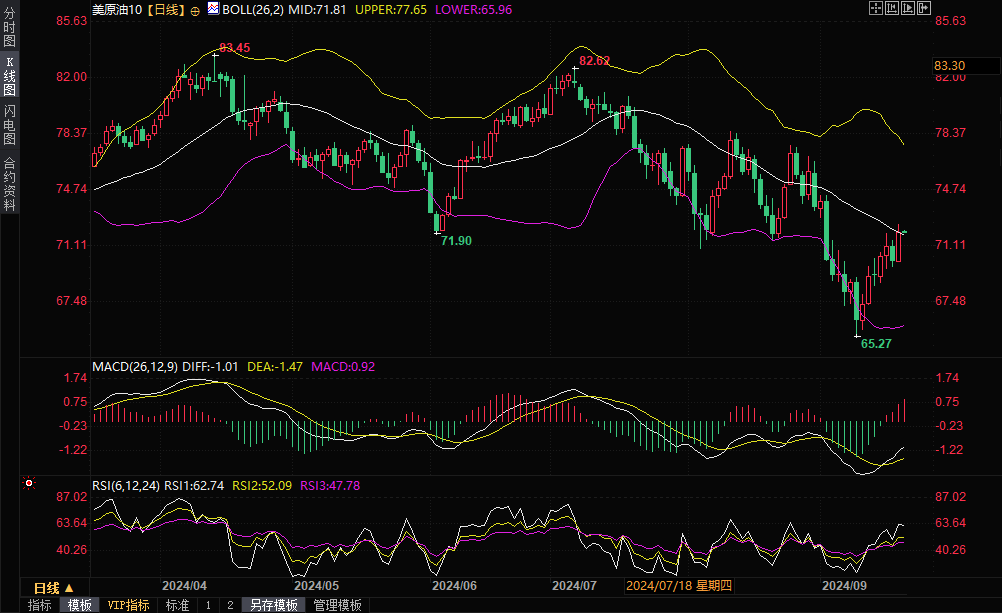Open the VIP指标 tab
The width and height of the screenshot is (1002, 613).
tap(129, 605)
